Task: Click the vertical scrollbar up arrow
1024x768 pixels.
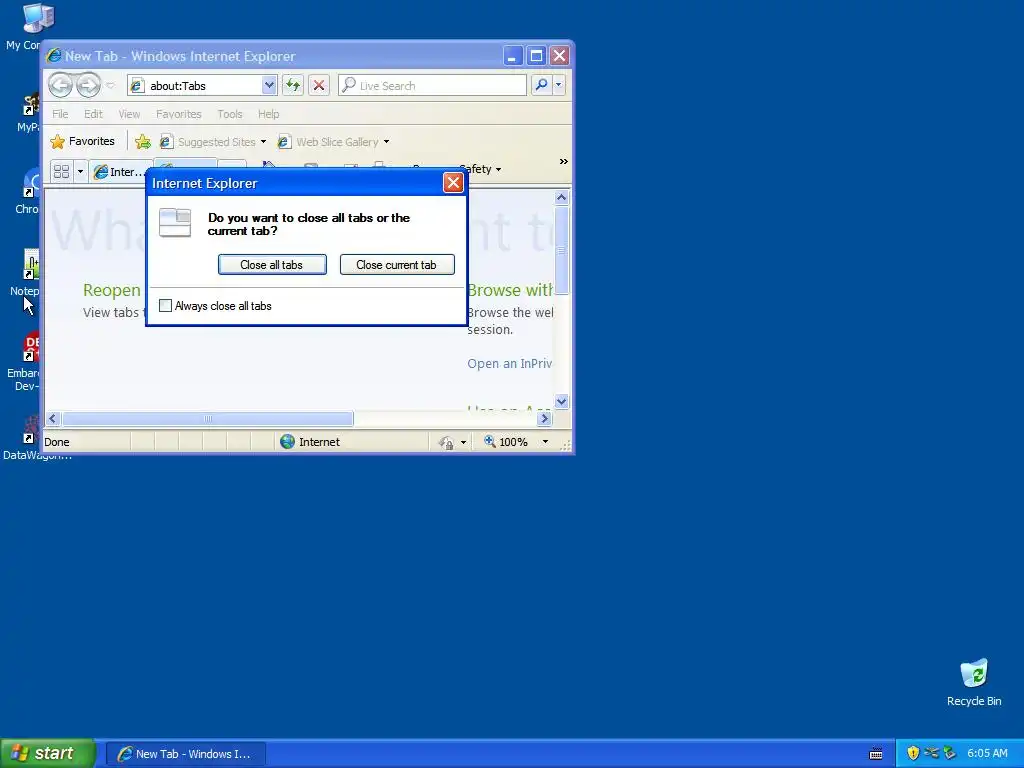Action: 562,197
